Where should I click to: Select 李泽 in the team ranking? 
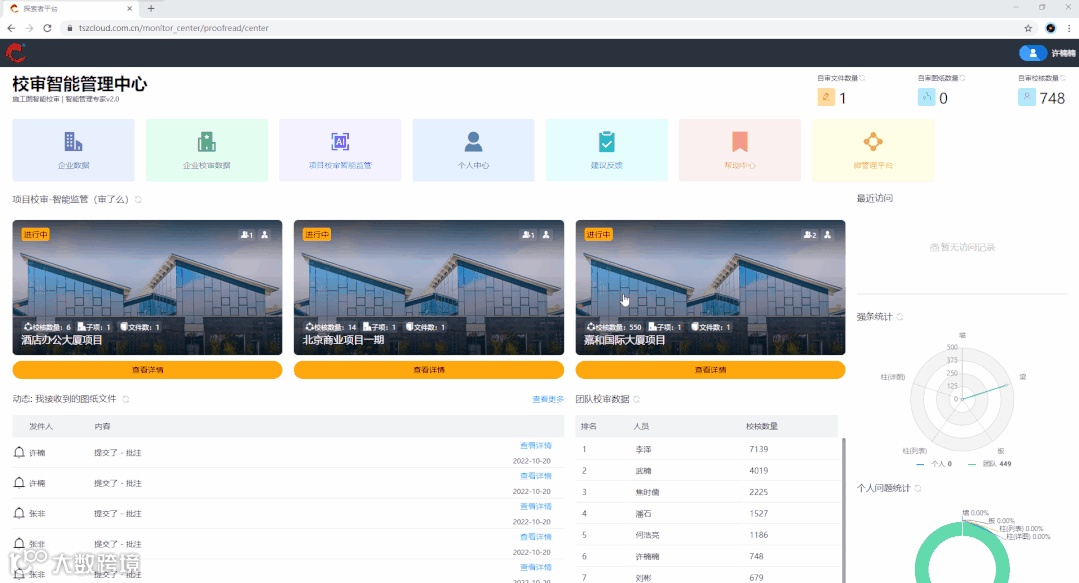(x=643, y=449)
